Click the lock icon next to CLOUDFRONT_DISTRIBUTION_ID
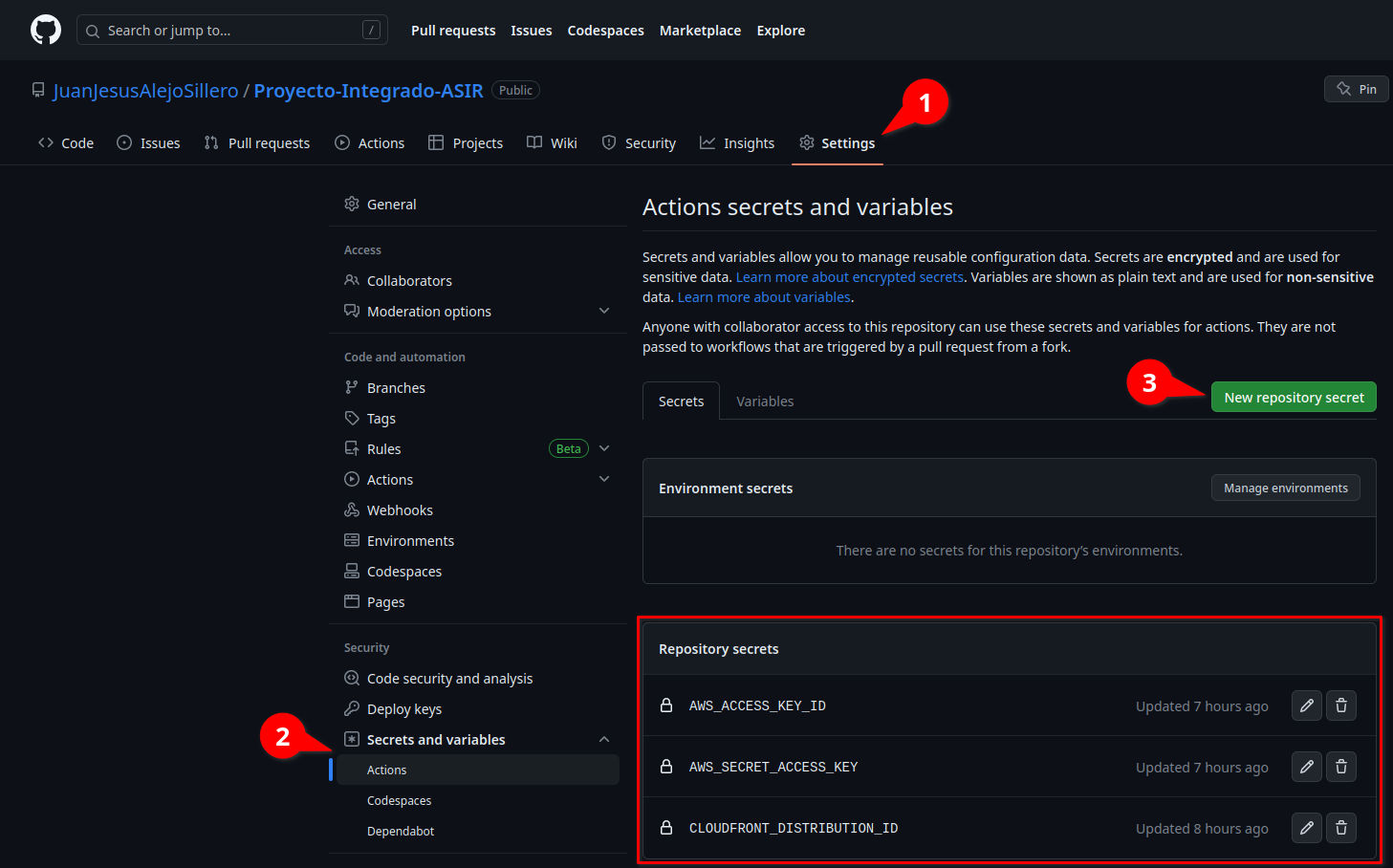Image resolution: width=1393 pixels, height=868 pixels. [666, 828]
